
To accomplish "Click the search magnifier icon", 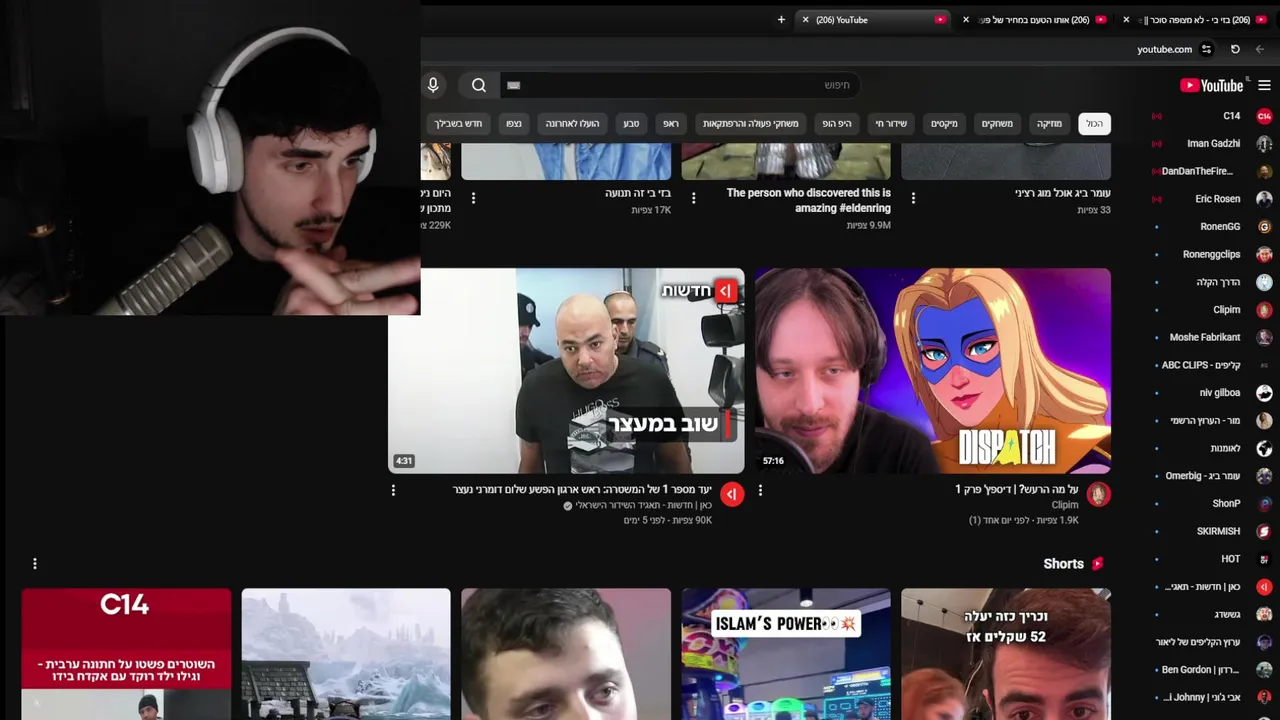I will coord(479,85).
